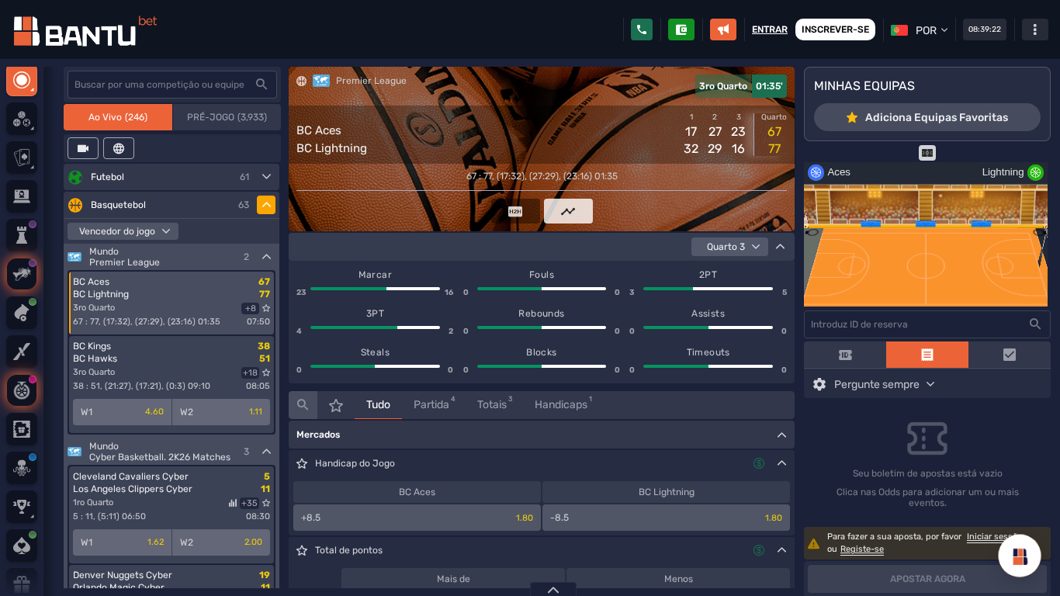Image resolution: width=1060 pixels, height=596 pixels.
Task: Open the sports balls sidebar icon
Action: coord(22,120)
